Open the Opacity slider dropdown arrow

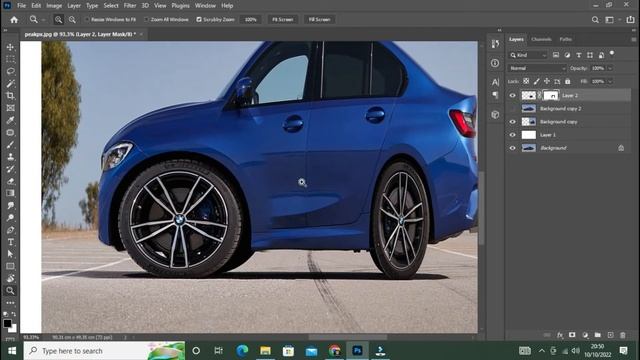click(x=610, y=68)
